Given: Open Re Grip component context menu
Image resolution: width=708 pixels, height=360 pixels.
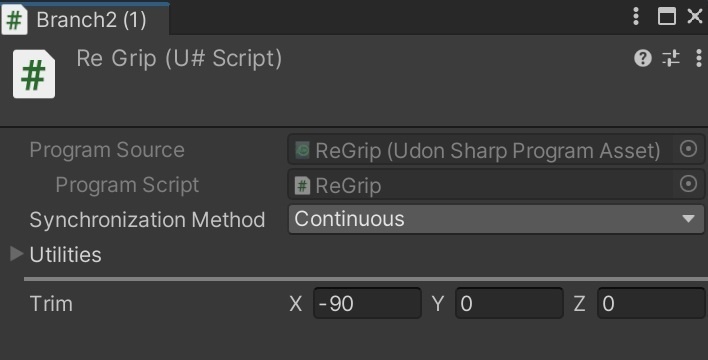Looking at the screenshot, I should click(699, 58).
